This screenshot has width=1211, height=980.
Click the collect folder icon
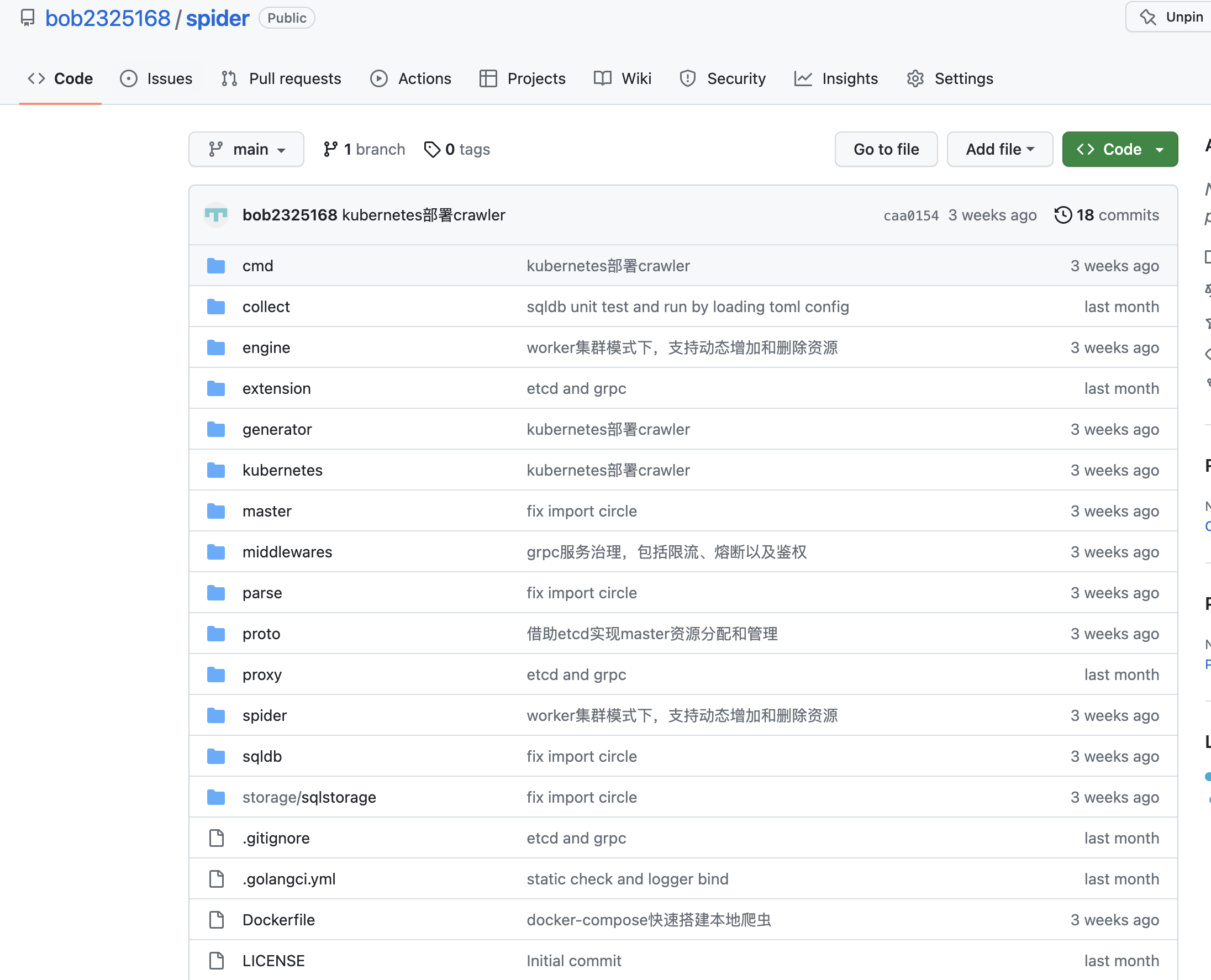pos(215,307)
